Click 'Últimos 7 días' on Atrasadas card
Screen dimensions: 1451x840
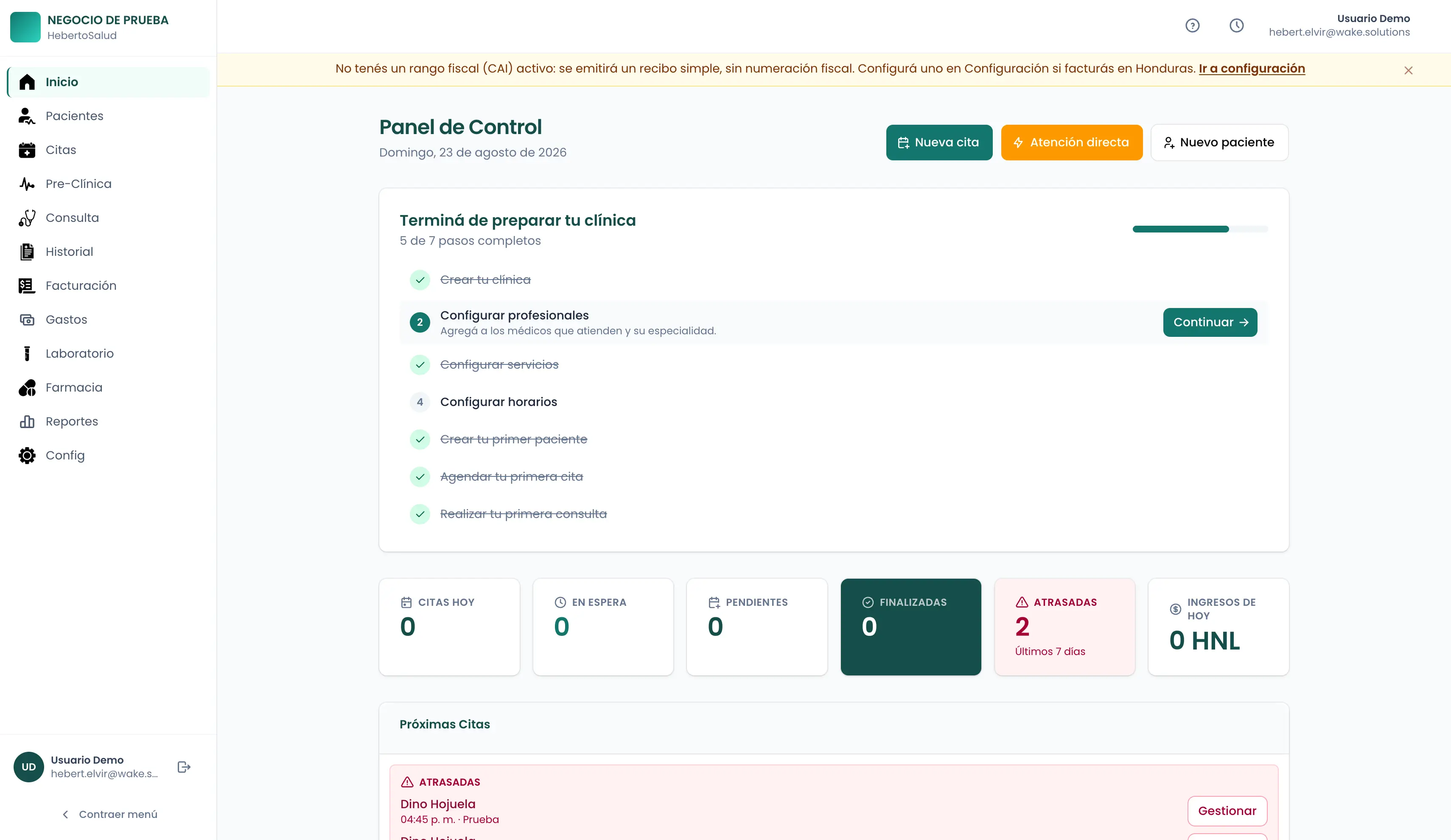(1050, 651)
